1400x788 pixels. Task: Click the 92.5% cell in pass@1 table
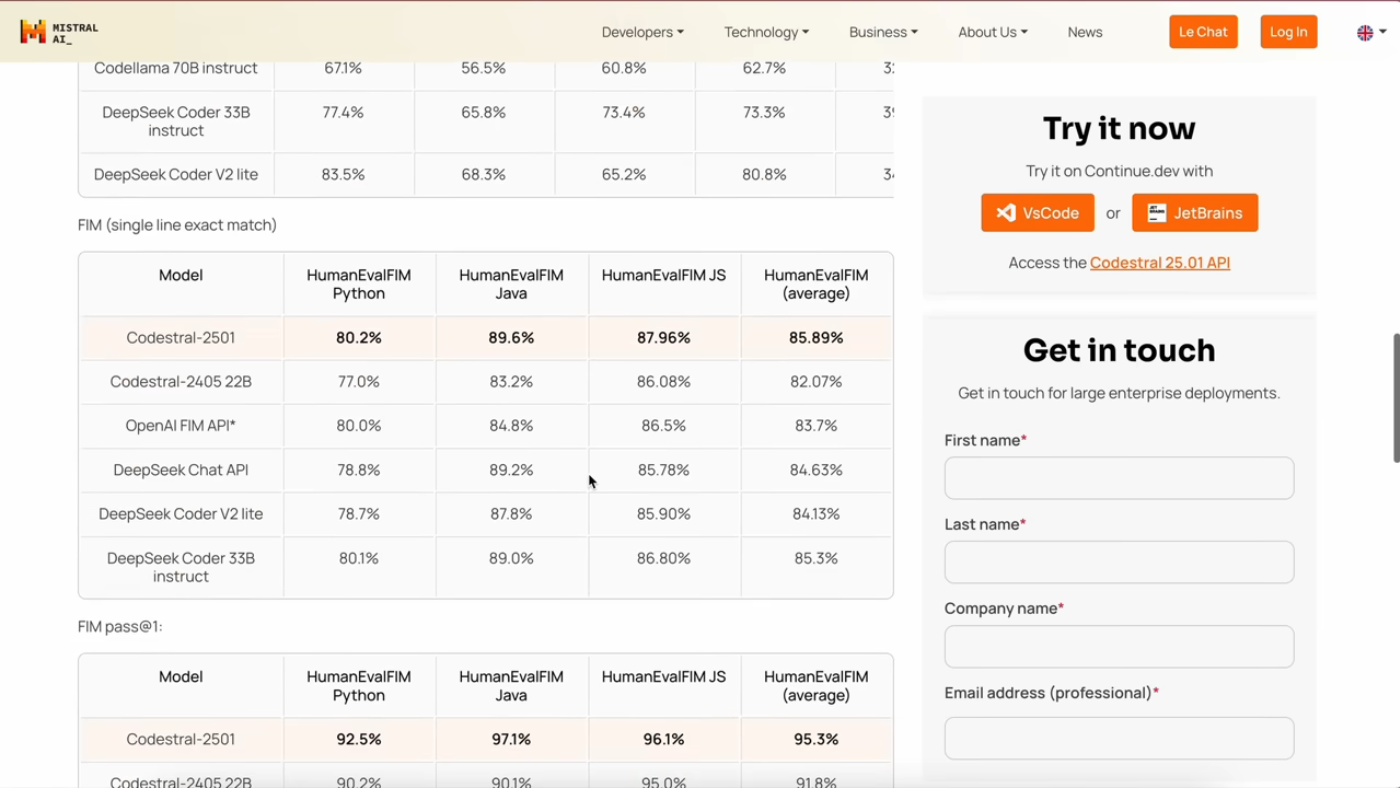click(x=359, y=740)
